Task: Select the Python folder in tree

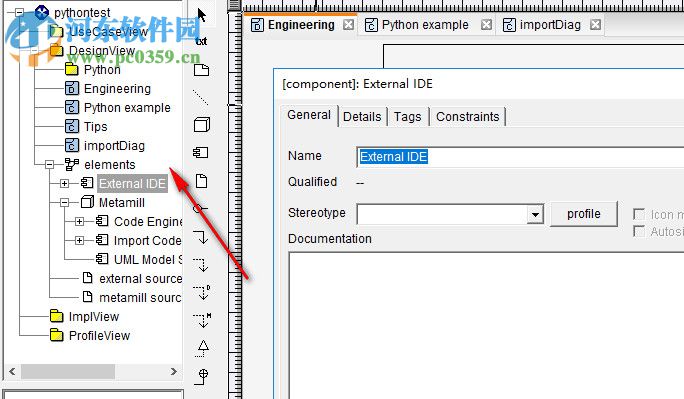Action: coord(102,69)
